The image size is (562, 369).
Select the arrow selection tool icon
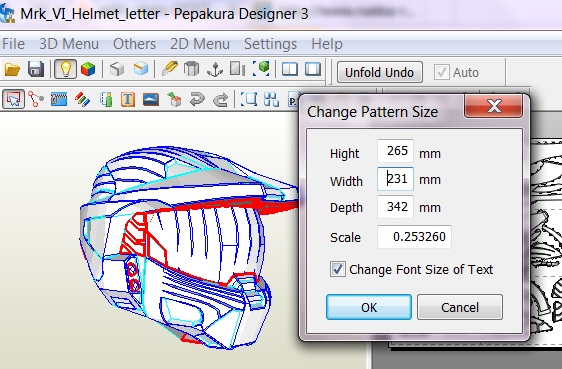pos(13,99)
